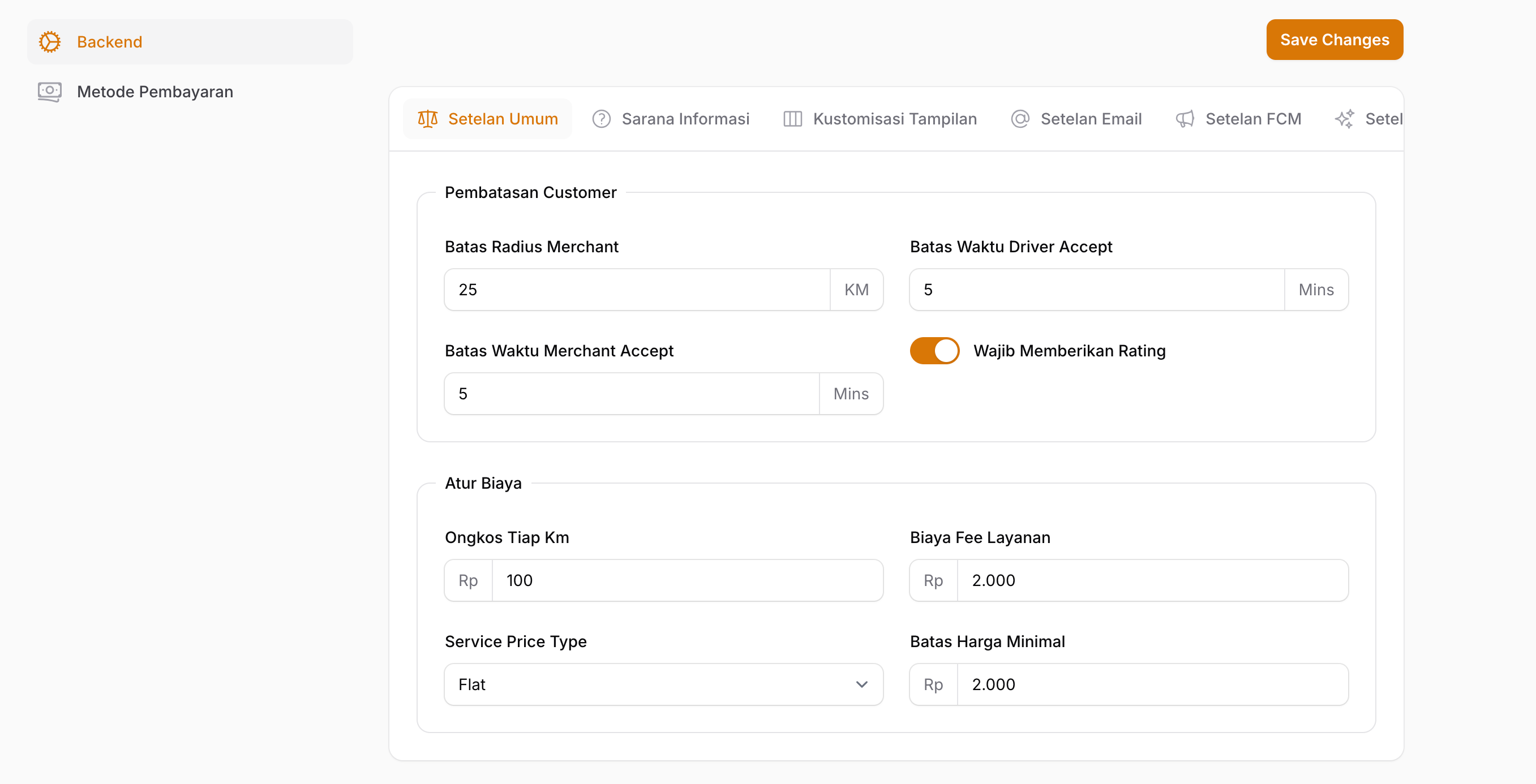Open the Service Price Type dropdown
Image resolution: width=1536 pixels, height=784 pixels.
coord(650,684)
